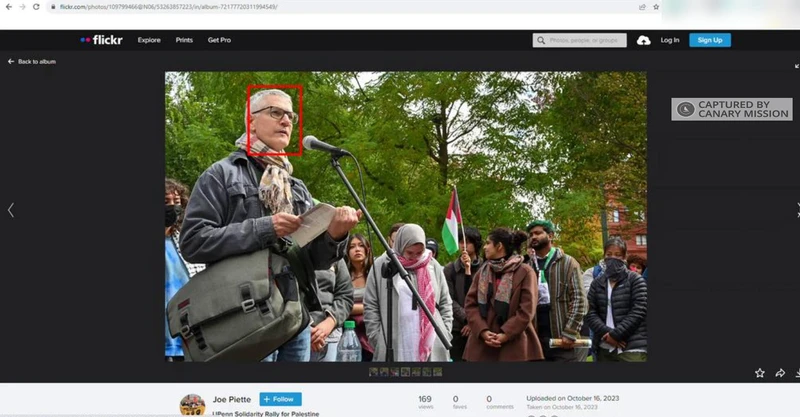Follow Joe Piette
The width and height of the screenshot is (800, 417).
[281, 399]
